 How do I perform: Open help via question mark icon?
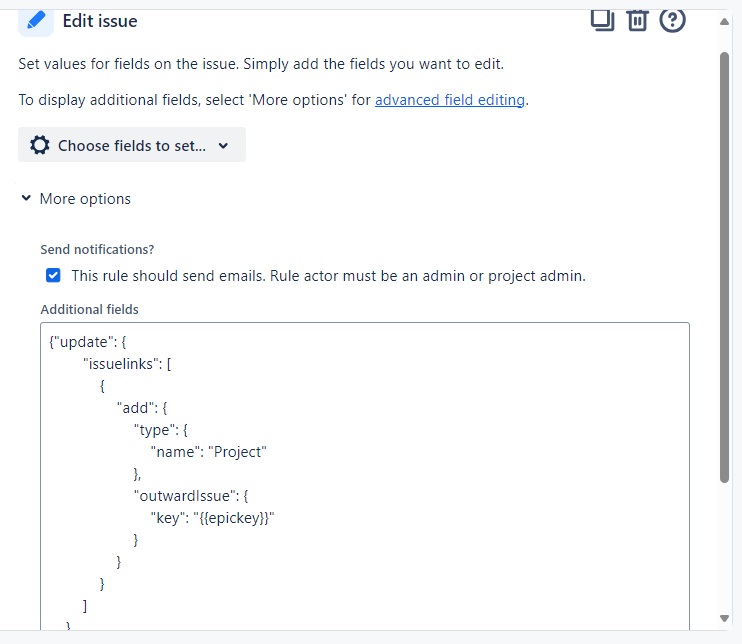672,20
